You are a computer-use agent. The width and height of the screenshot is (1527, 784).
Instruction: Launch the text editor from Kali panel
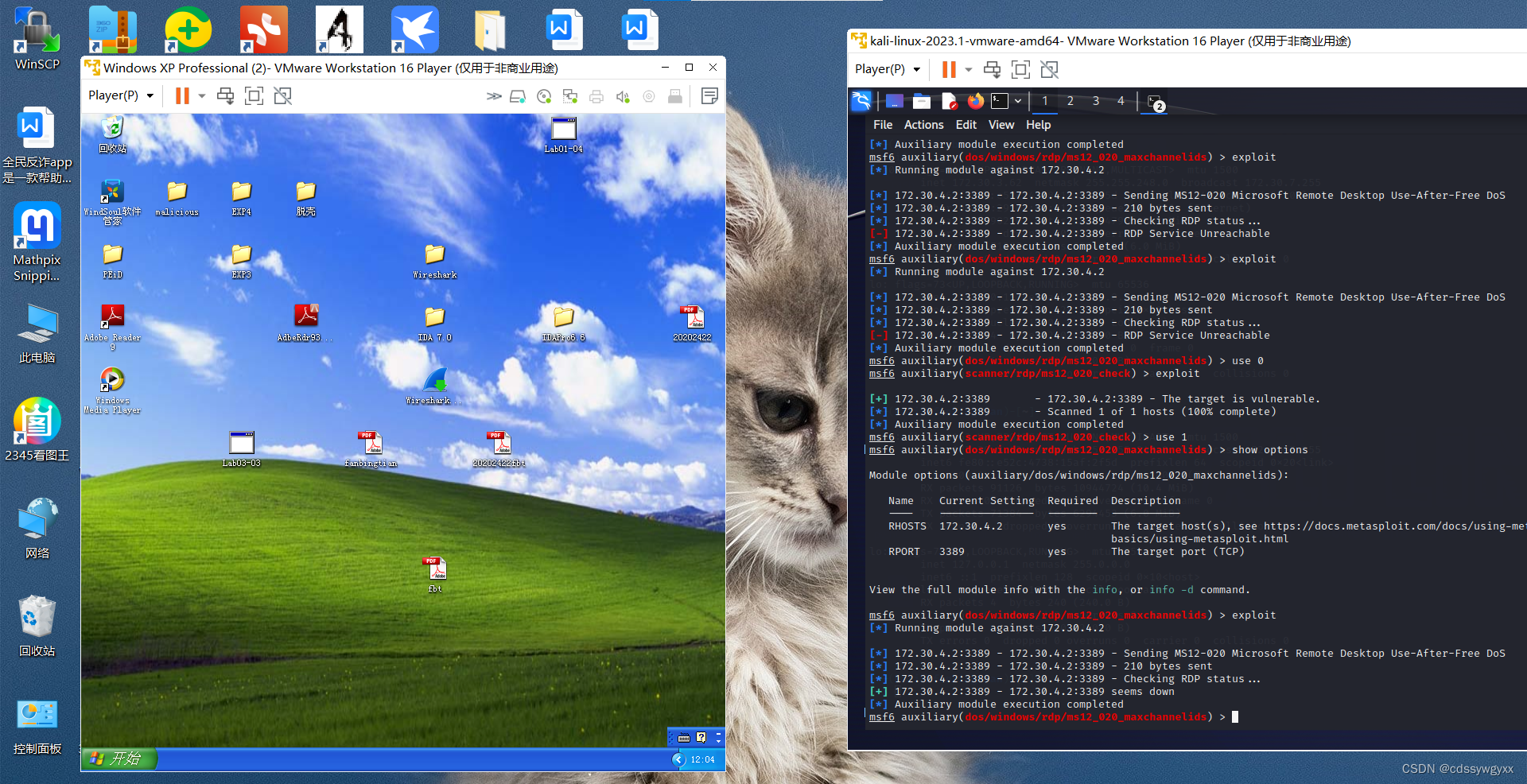tap(950, 101)
